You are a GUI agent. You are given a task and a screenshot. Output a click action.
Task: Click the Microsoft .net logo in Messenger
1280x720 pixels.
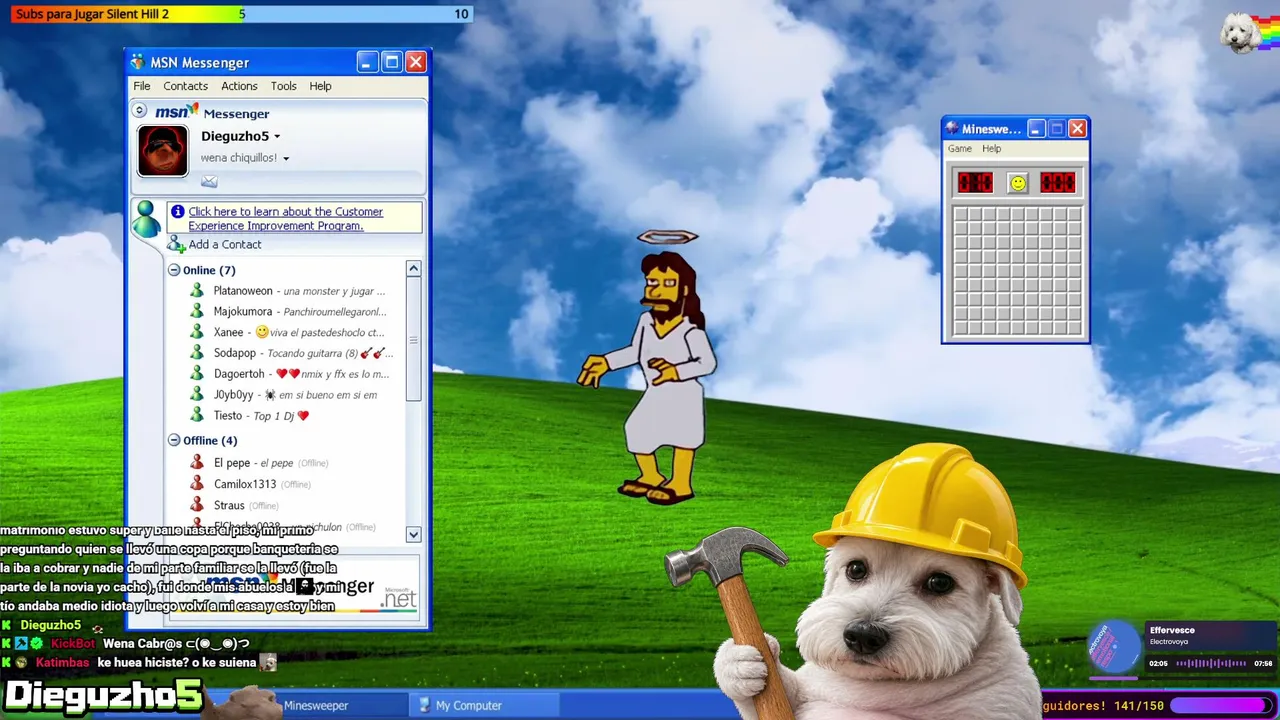pos(399,597)
